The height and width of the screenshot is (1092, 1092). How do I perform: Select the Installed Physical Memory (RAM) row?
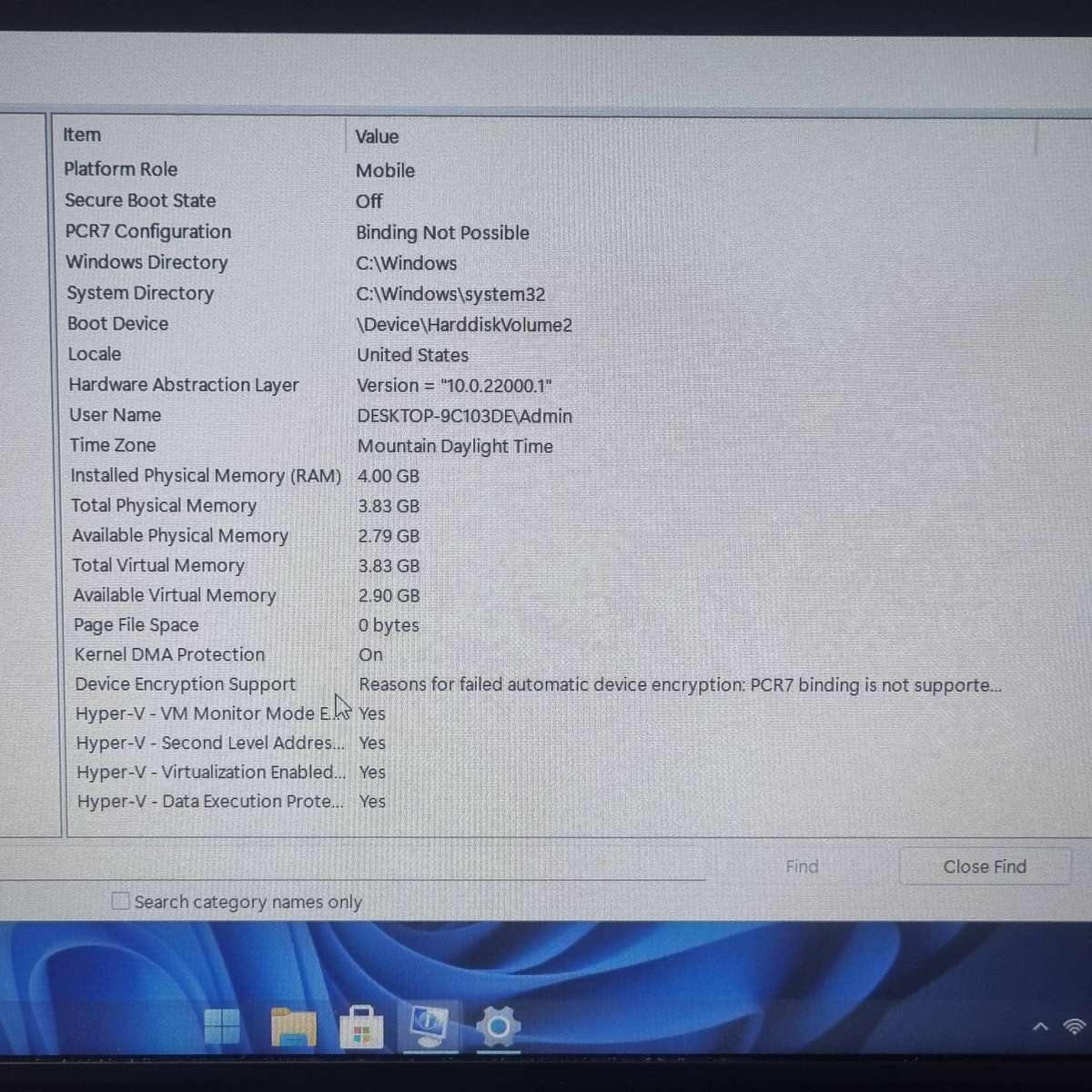[x=206, y=476]
